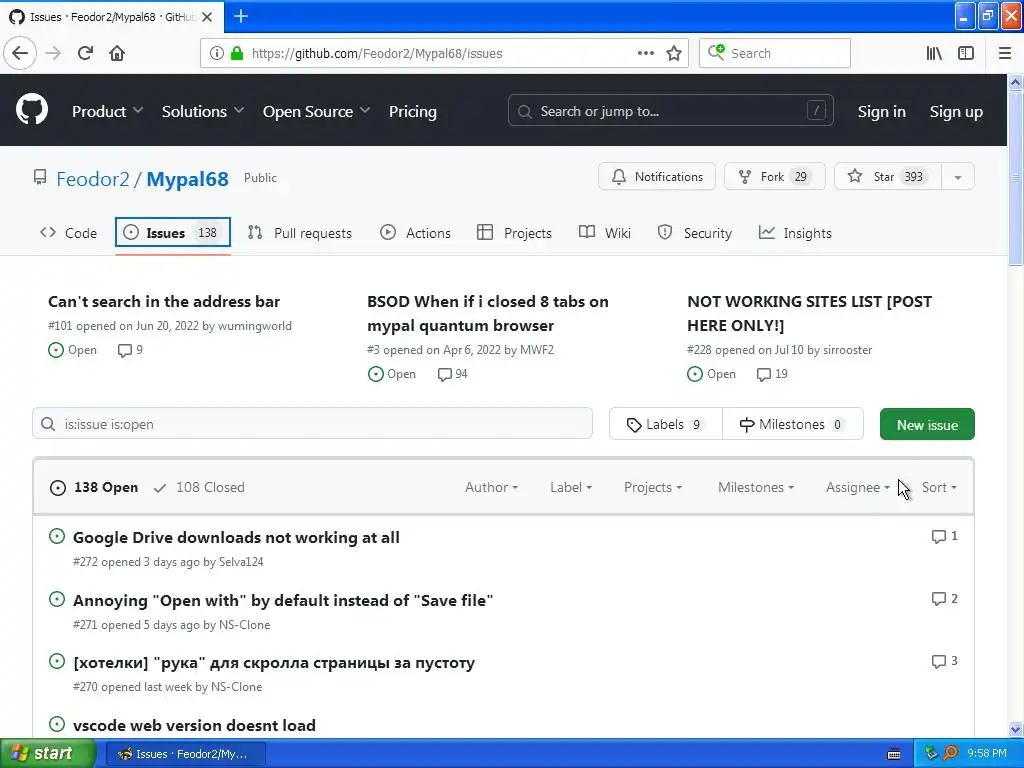Close the Issues Feodor2/Mypal68 tab
This screenshot has width=1024, height=768.
(207, 17)
